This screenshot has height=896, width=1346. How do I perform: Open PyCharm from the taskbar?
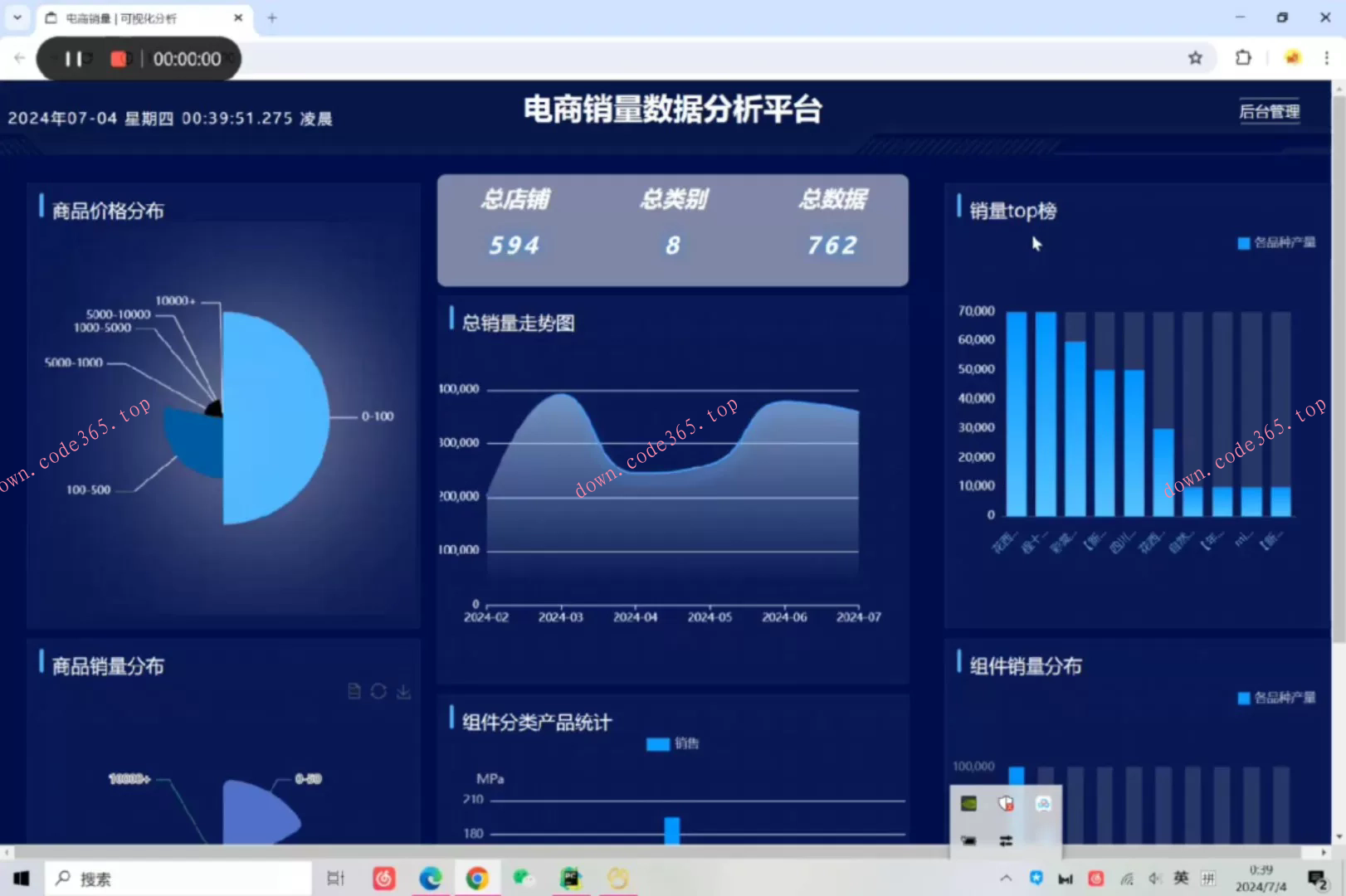point(571,878)
